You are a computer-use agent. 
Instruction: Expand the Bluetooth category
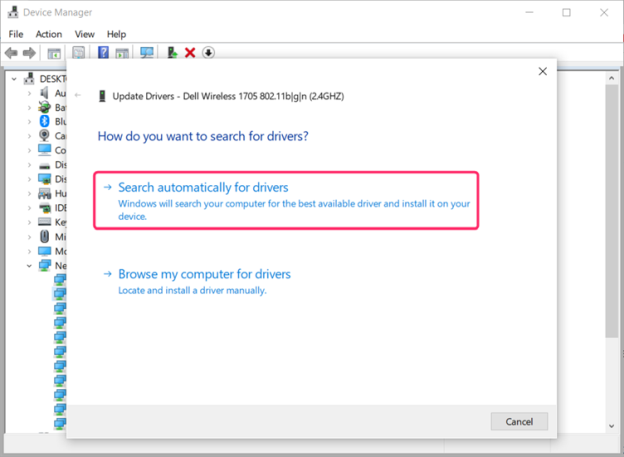pyautogui.click(x=29, y=122)
